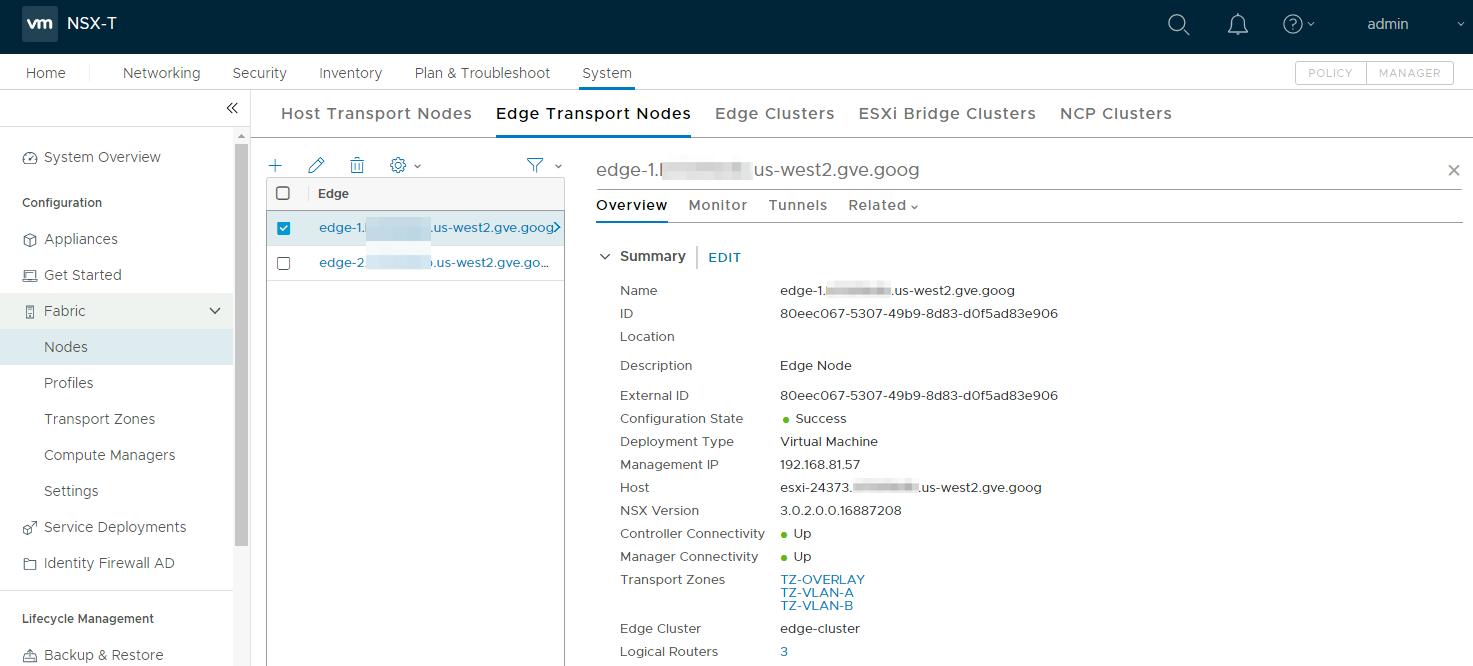Open the admin user dropdown
This screenshot has height=666, width=1473.
click(x=1415, y=24)
